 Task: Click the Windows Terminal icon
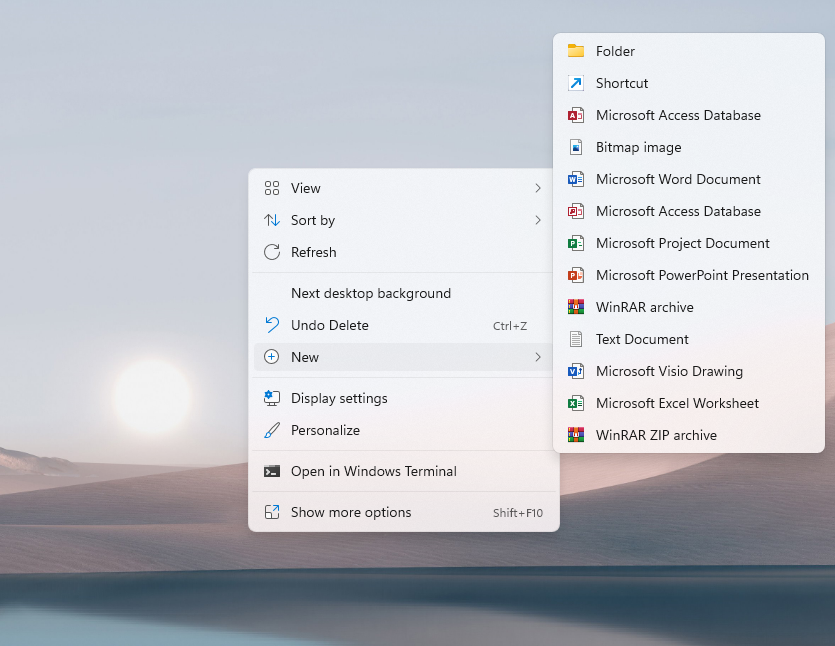point(272,471)
